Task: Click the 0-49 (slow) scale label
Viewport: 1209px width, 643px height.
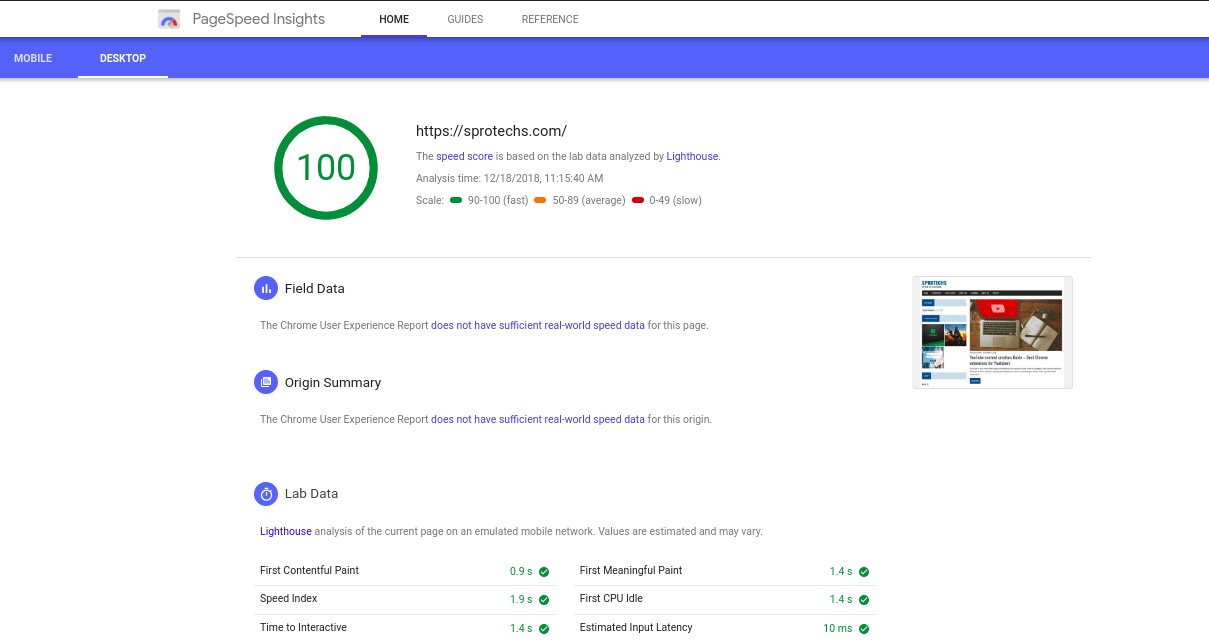Action: 676,200
